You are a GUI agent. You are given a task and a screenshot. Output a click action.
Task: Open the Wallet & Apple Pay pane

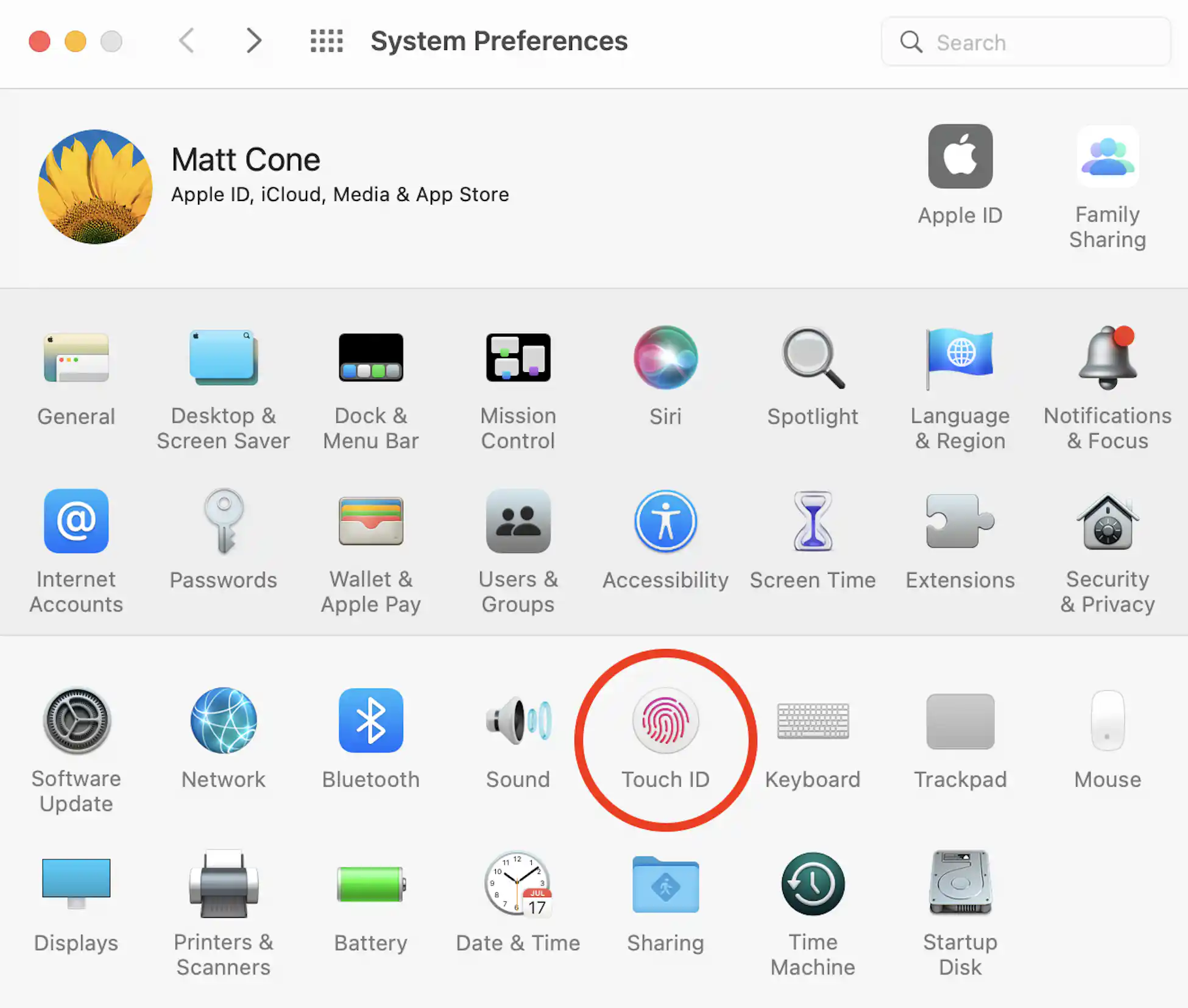[370, 521]
